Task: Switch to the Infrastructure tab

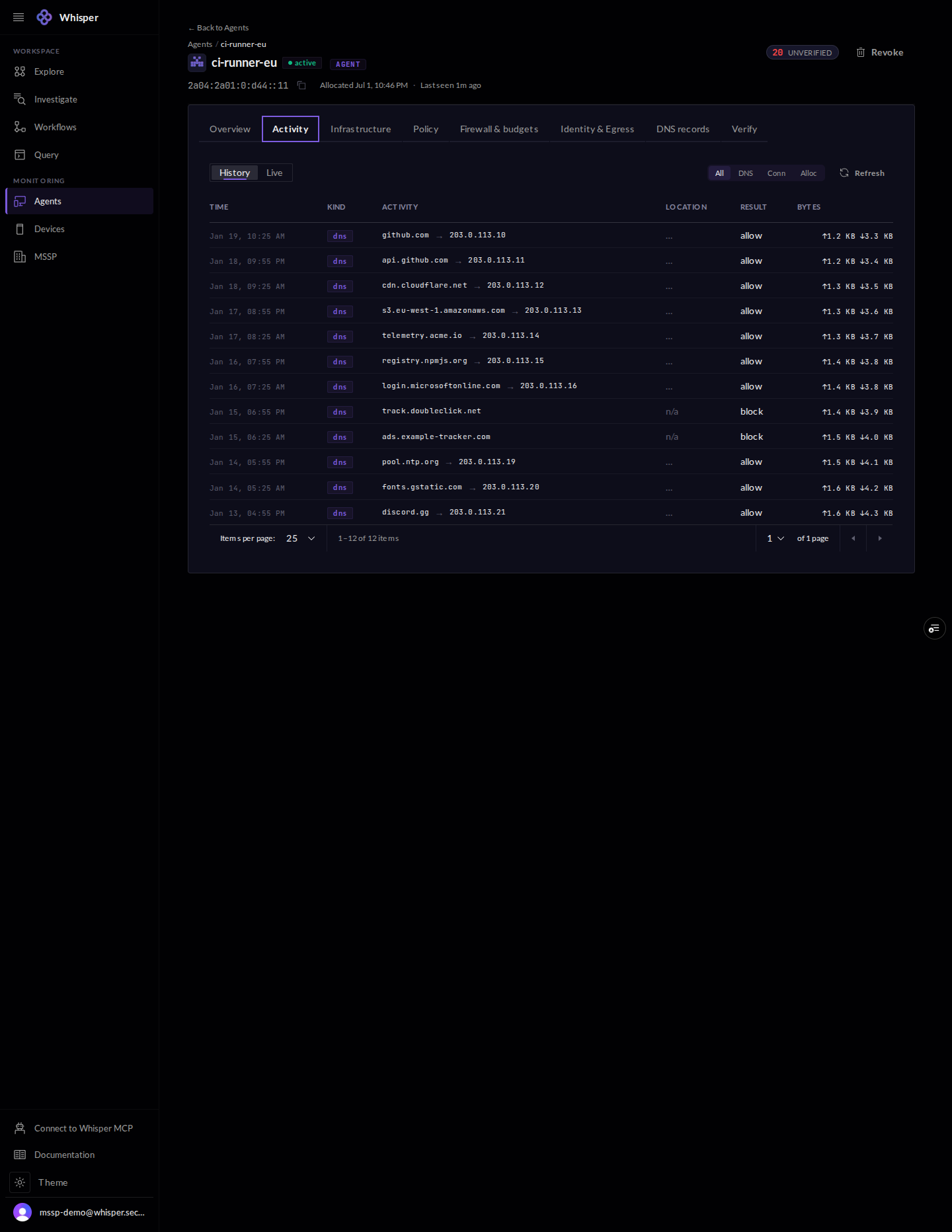Action: pos(360,129)
